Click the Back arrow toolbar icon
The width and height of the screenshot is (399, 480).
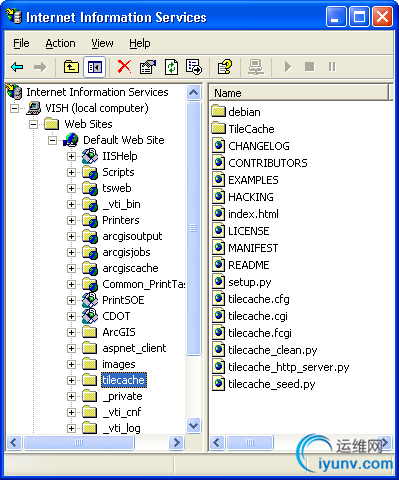click(x=17, y=67)
